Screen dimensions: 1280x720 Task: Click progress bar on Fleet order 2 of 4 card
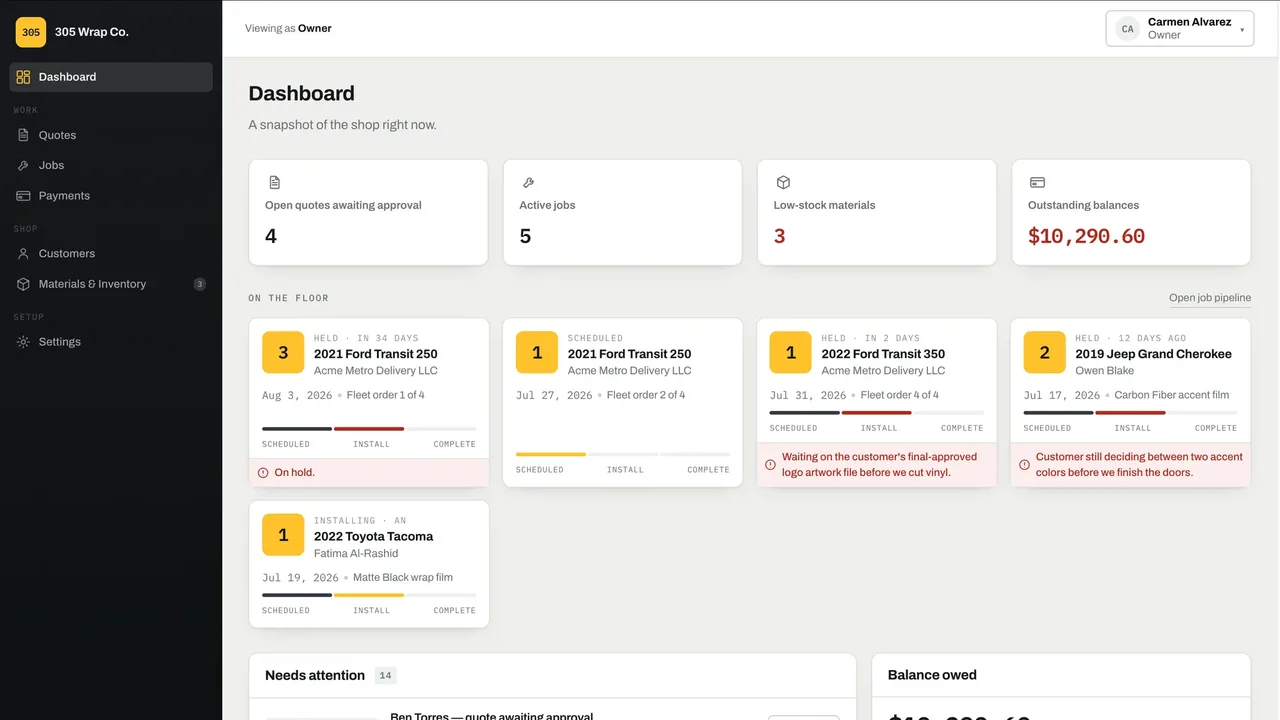[623, 454]
